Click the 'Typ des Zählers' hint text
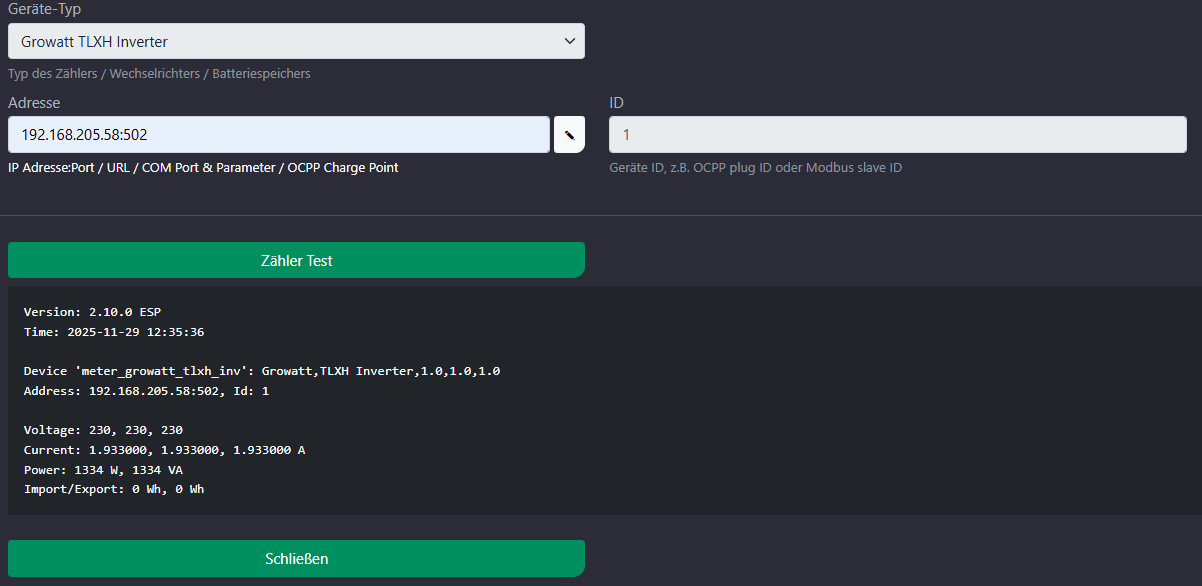 click(159, 73)
